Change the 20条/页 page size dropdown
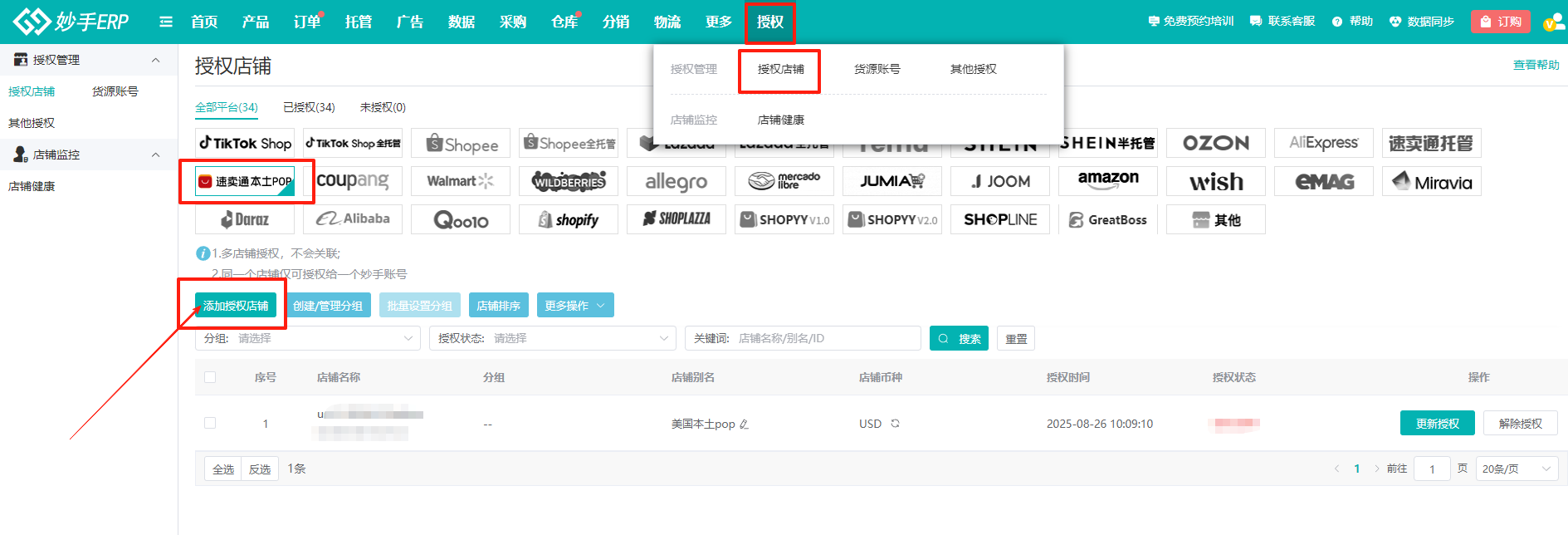The height and width of the screenshot is (535, 1568). [x=1517, y=469]
